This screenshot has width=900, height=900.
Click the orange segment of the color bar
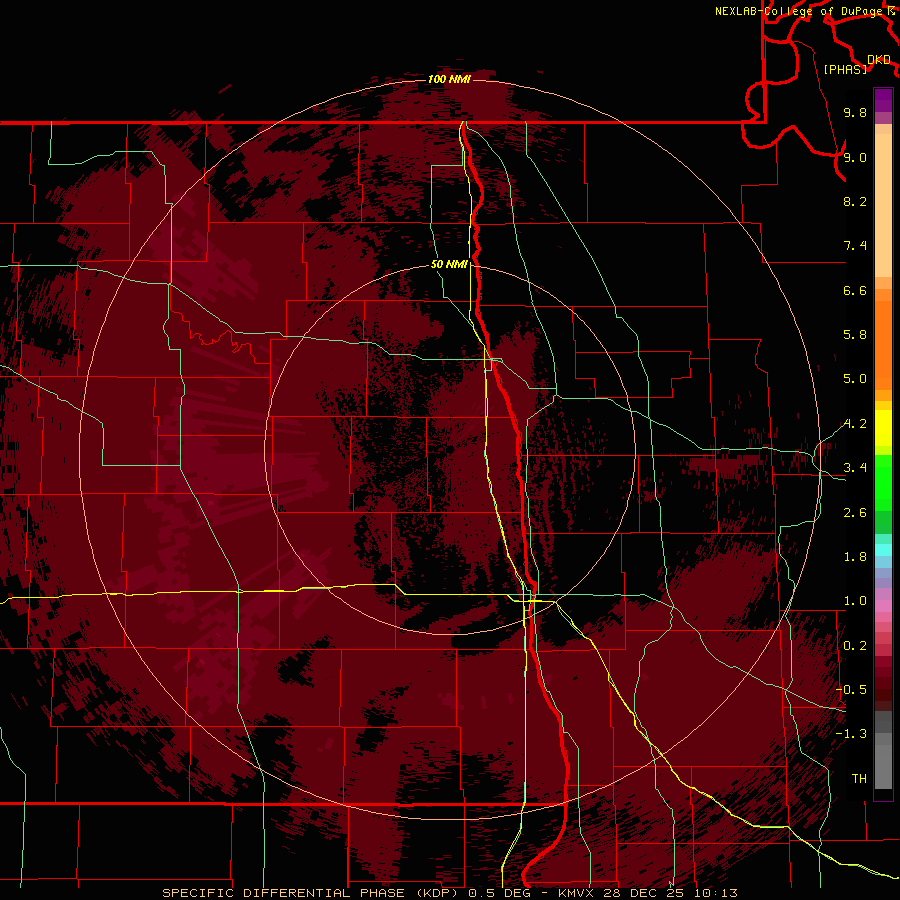coord(883,344)
